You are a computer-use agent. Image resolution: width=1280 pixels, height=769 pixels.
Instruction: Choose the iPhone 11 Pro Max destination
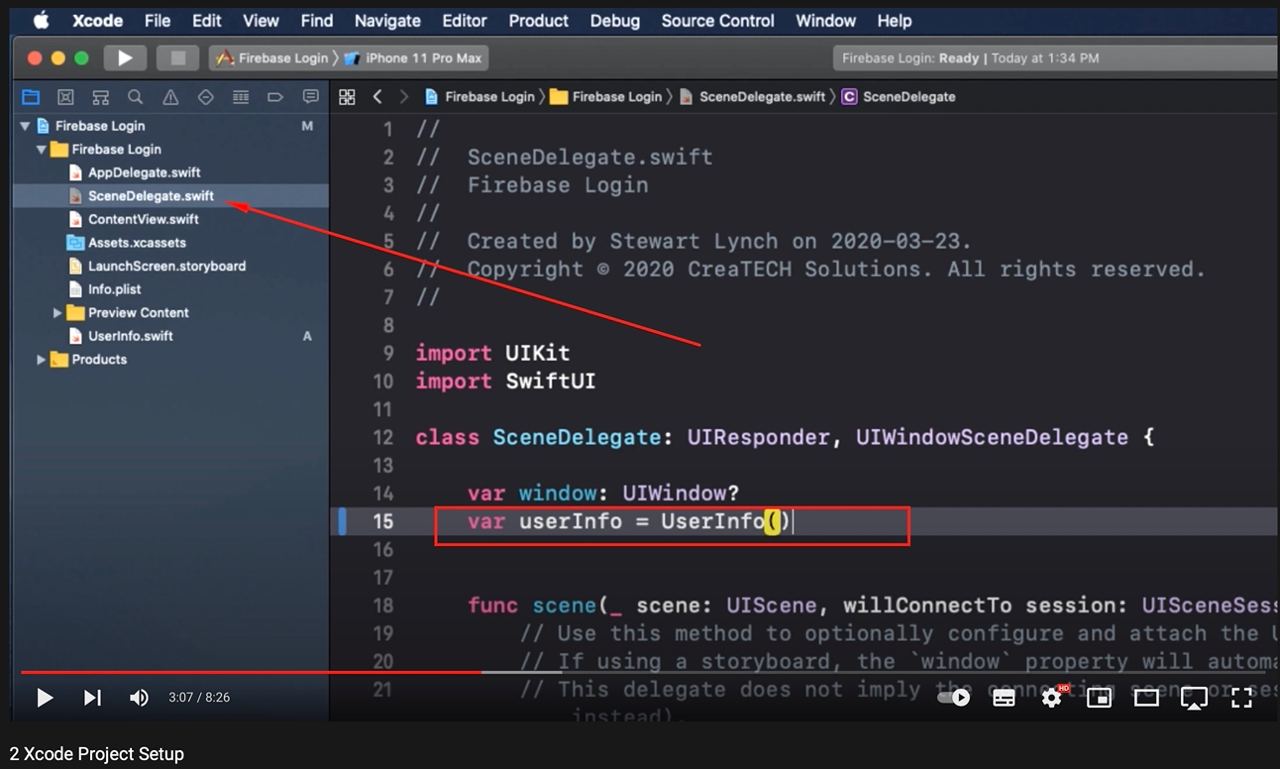(413, 58)
